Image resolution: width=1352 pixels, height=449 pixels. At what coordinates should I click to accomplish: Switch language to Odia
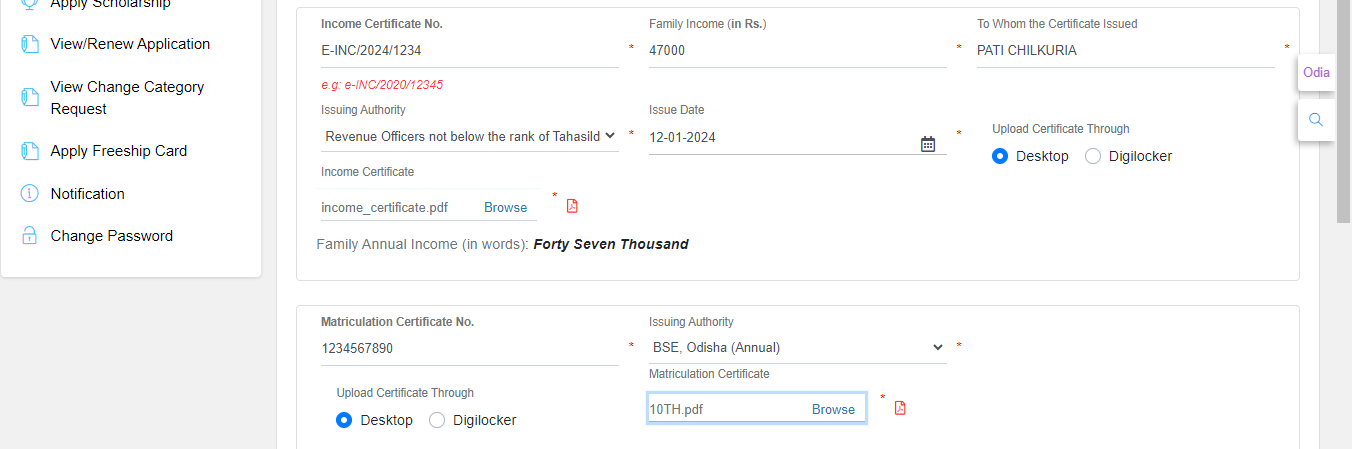click(x=1316, y=72)
